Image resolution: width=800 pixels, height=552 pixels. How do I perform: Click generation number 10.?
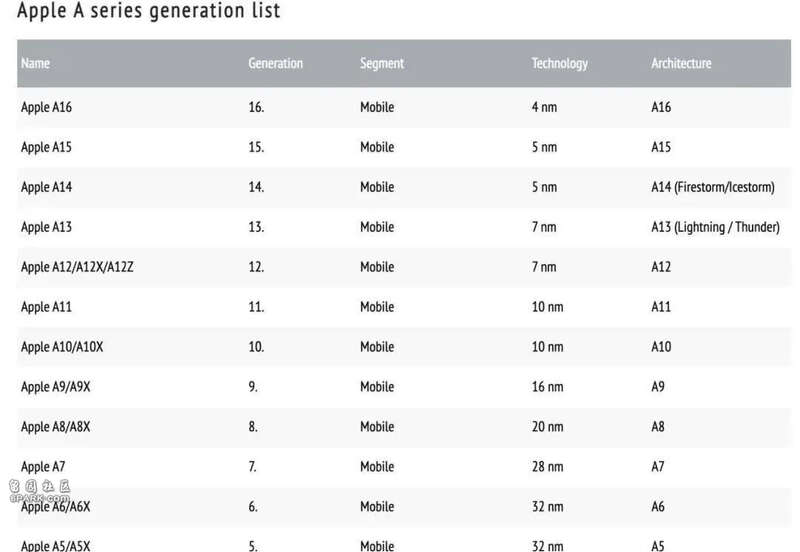coord(256,346)
